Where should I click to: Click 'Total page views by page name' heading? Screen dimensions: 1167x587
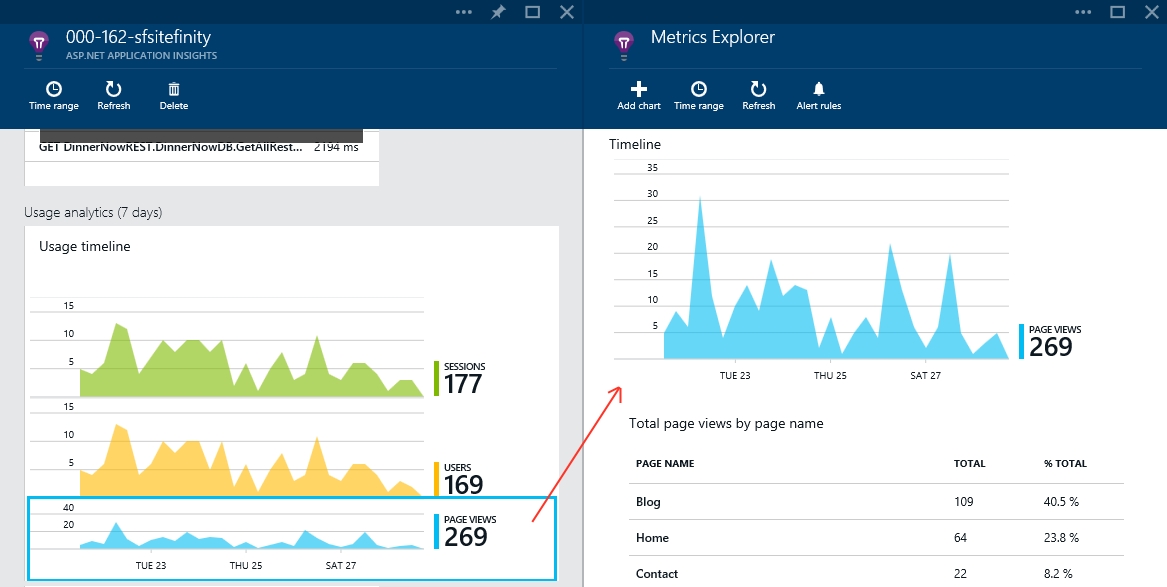coord(726,423)
